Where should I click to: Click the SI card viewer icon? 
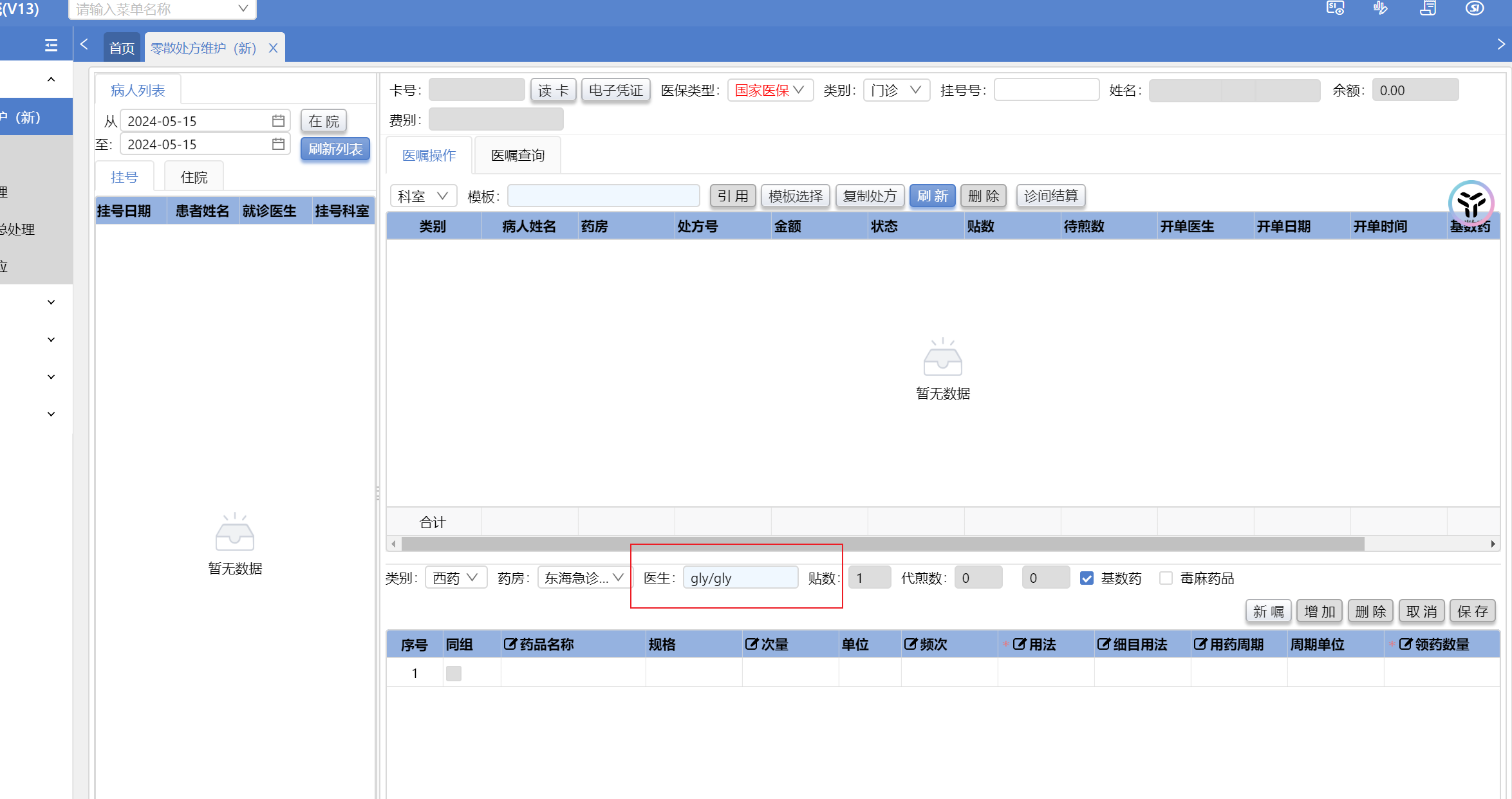(1336, 8)
